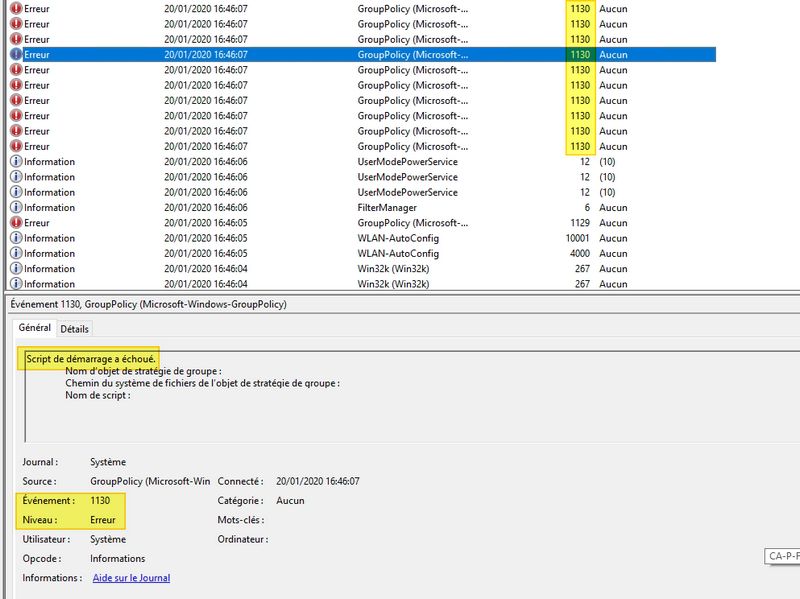The image size is (800, 599).
Task: Click the Niveau value 'Erreur'
Action: coord(103,520)
